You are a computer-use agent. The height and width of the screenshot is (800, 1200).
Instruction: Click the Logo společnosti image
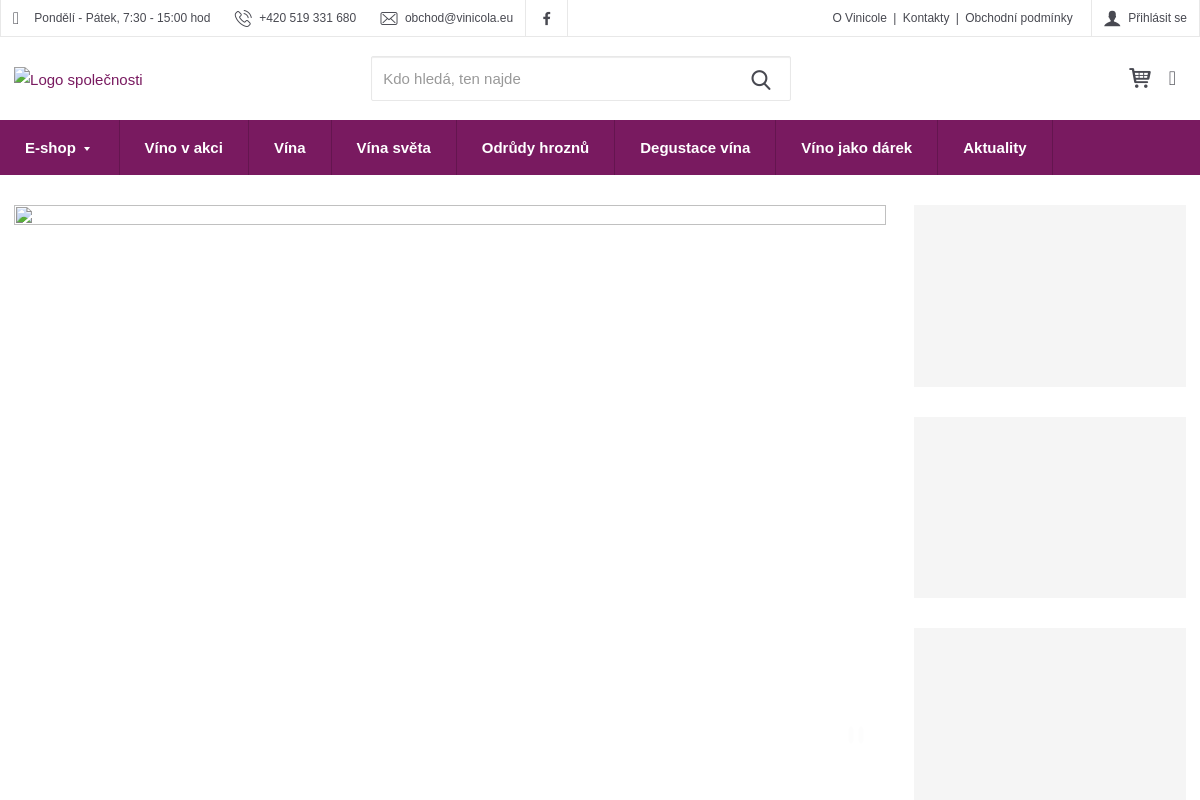pyautogui.click(x=78, y=79)
